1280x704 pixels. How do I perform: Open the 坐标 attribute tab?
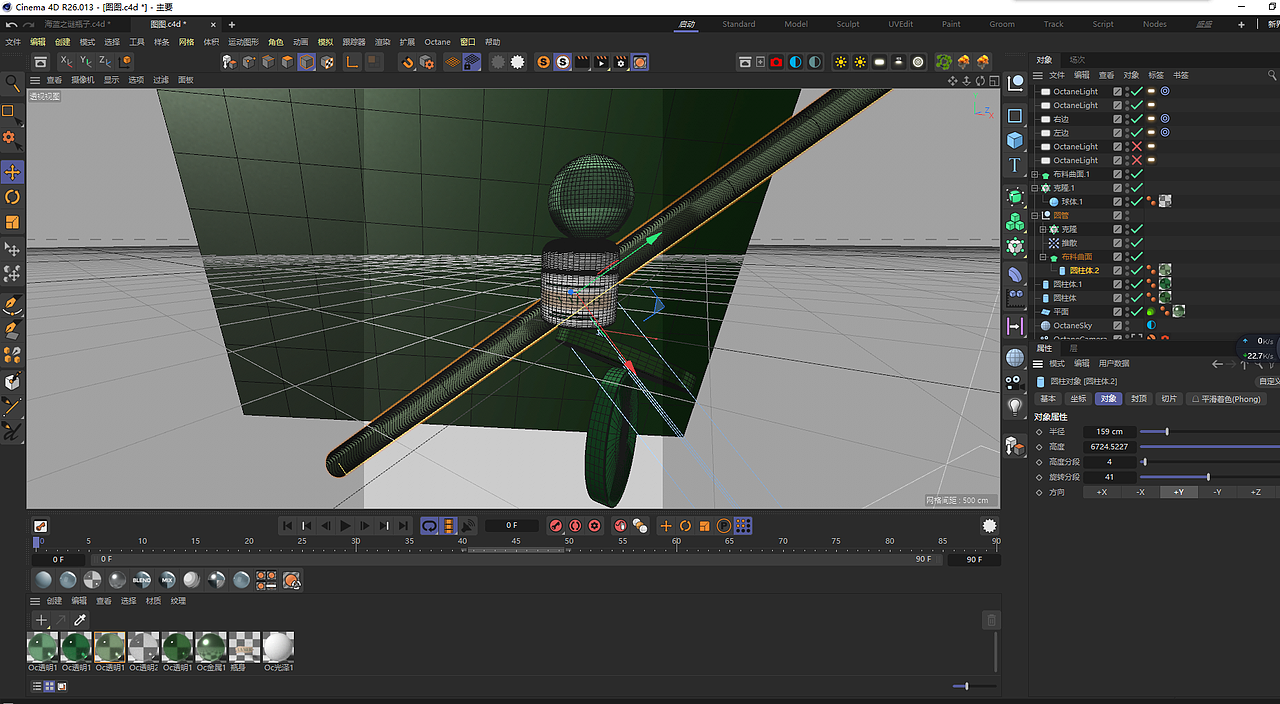click(x=1077, y=399)
